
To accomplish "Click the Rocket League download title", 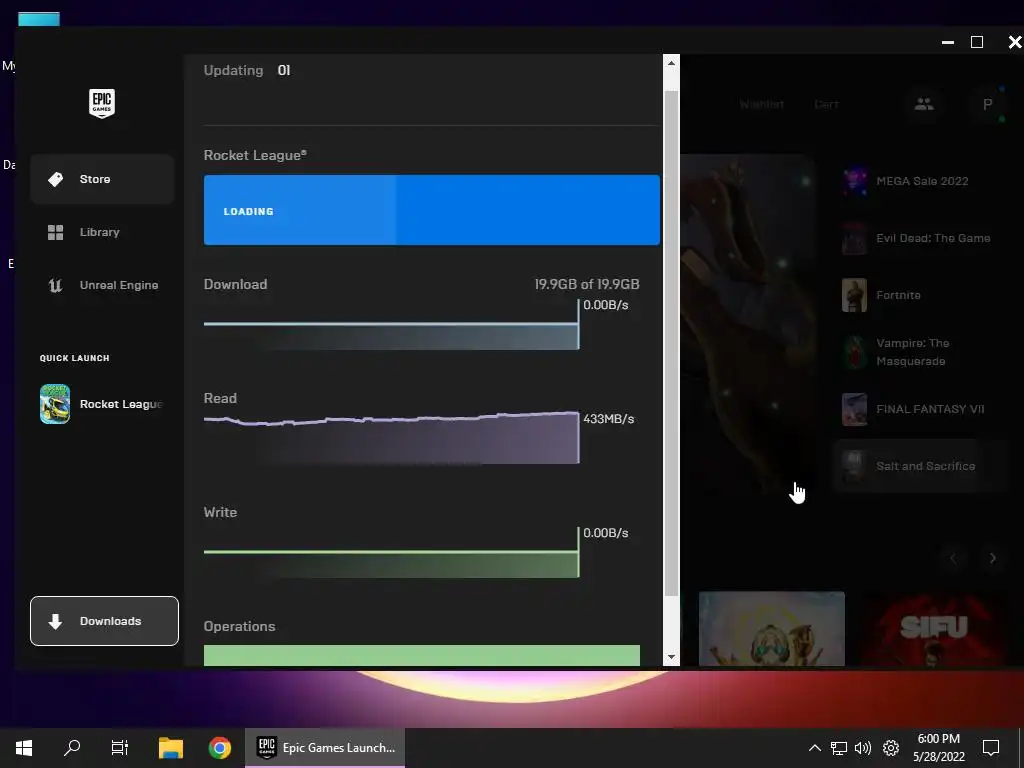I will [x=255, y=155].
